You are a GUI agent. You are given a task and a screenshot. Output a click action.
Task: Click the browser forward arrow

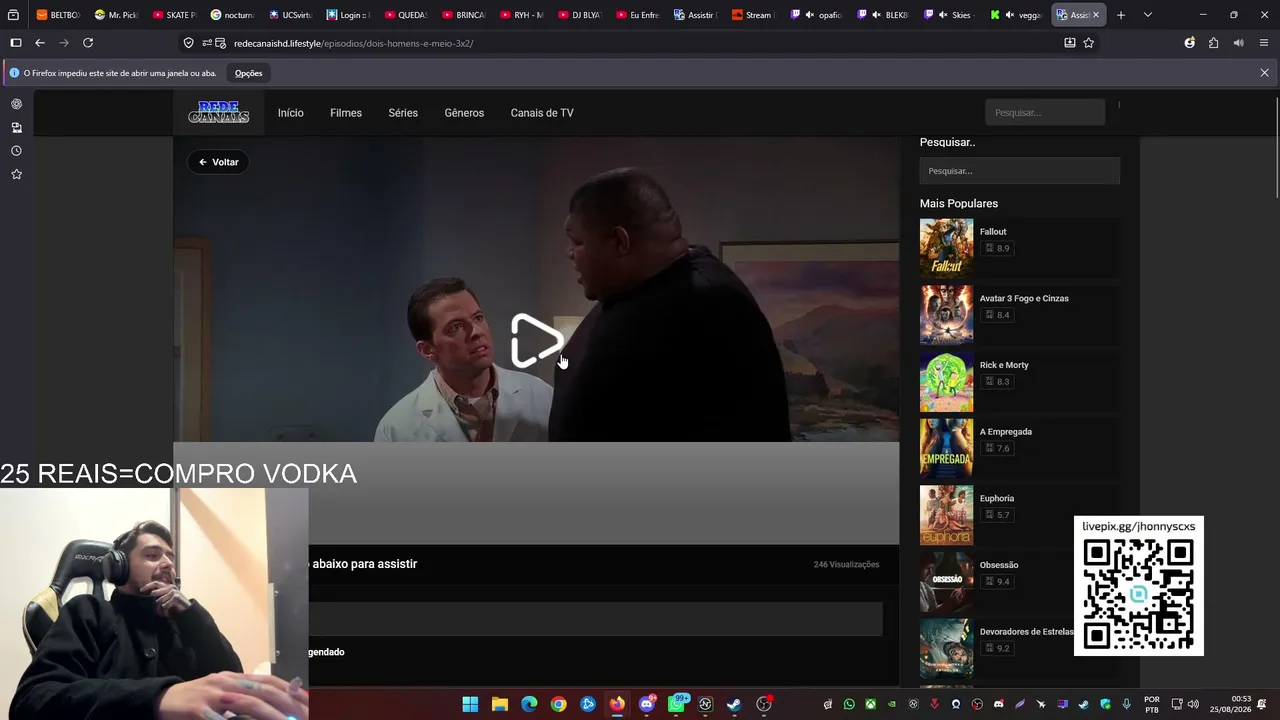tap(63, 43)
